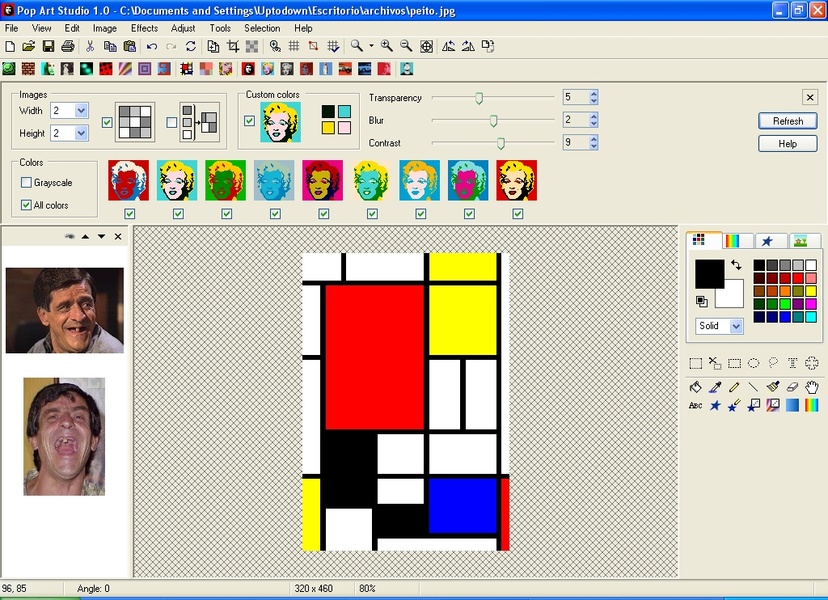Choose the hand pan tool
Screen dimensions: 828x600
pos(812,387)
